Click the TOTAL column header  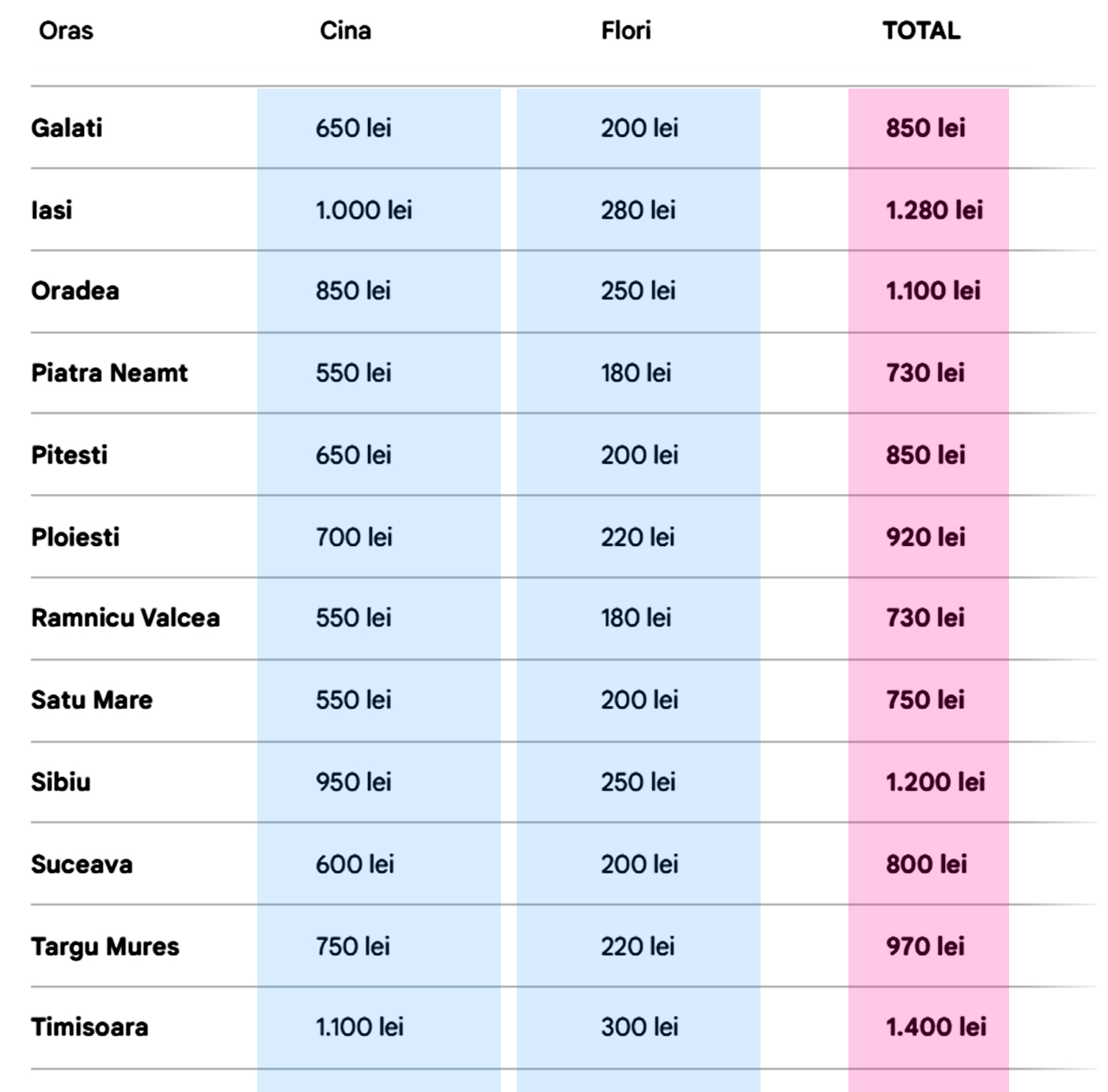click(921, 31)
